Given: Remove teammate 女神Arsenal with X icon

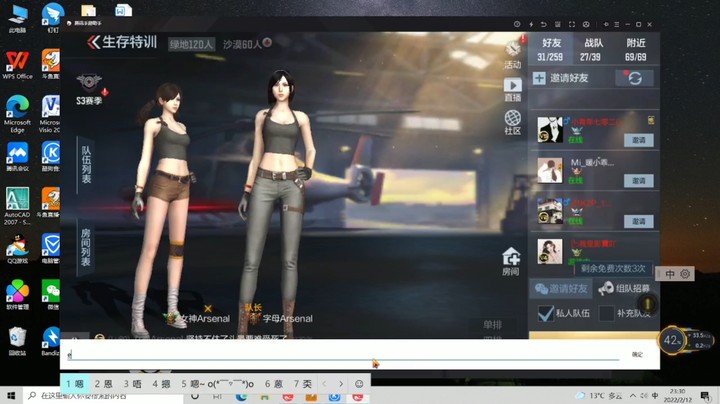Looking at the screenshot, I should pos(208,309).
